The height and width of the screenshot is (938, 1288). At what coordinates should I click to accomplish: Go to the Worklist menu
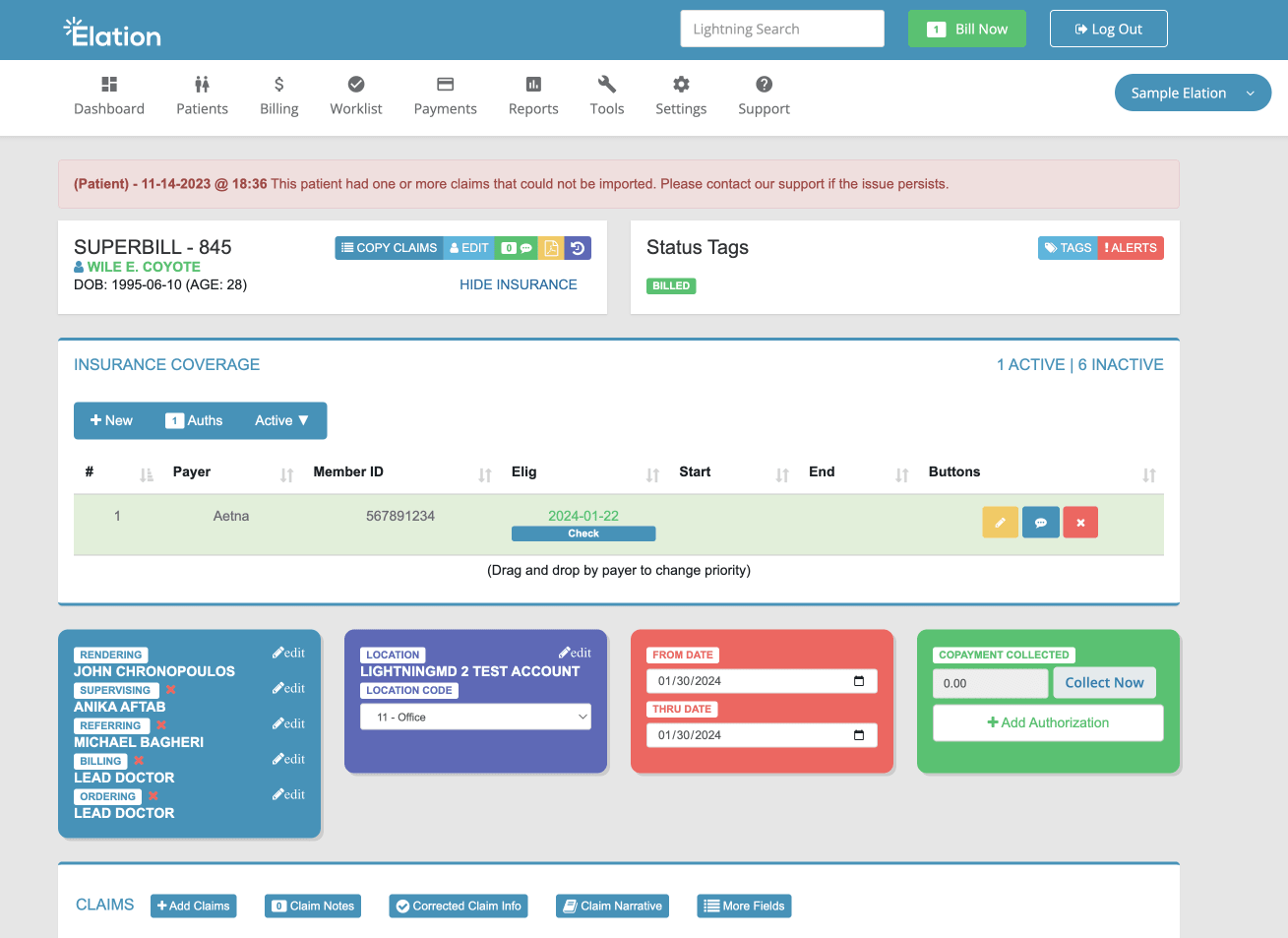point(355,95)
